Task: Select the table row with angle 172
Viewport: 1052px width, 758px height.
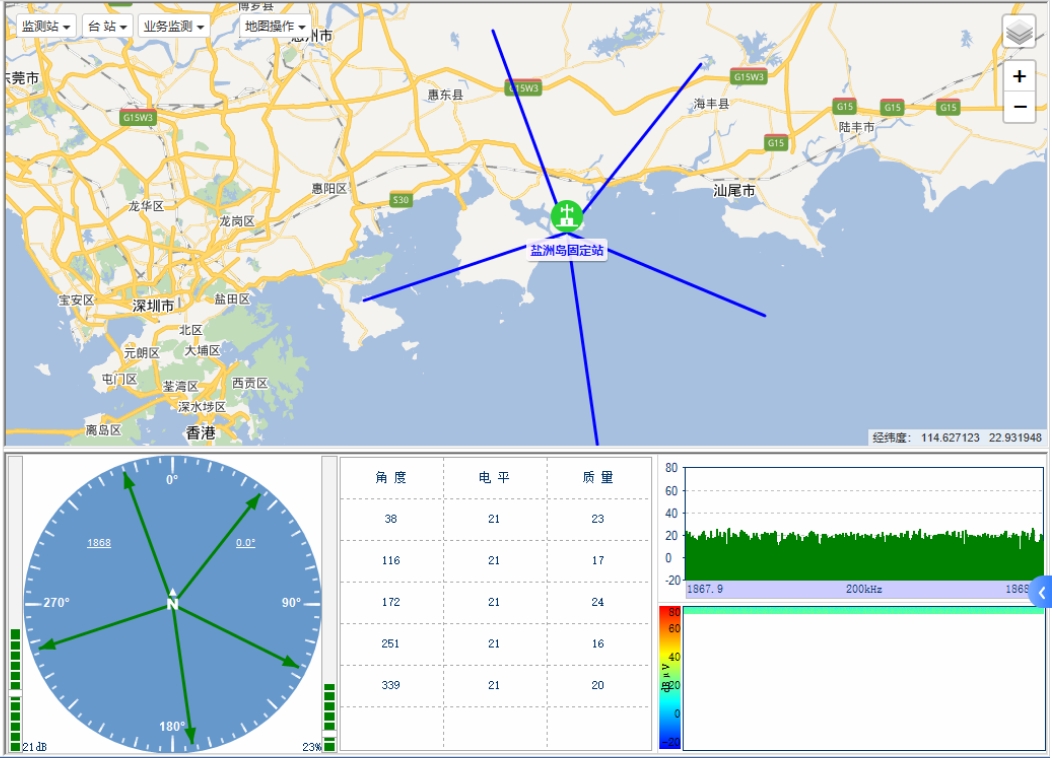Action: [494, 602]
